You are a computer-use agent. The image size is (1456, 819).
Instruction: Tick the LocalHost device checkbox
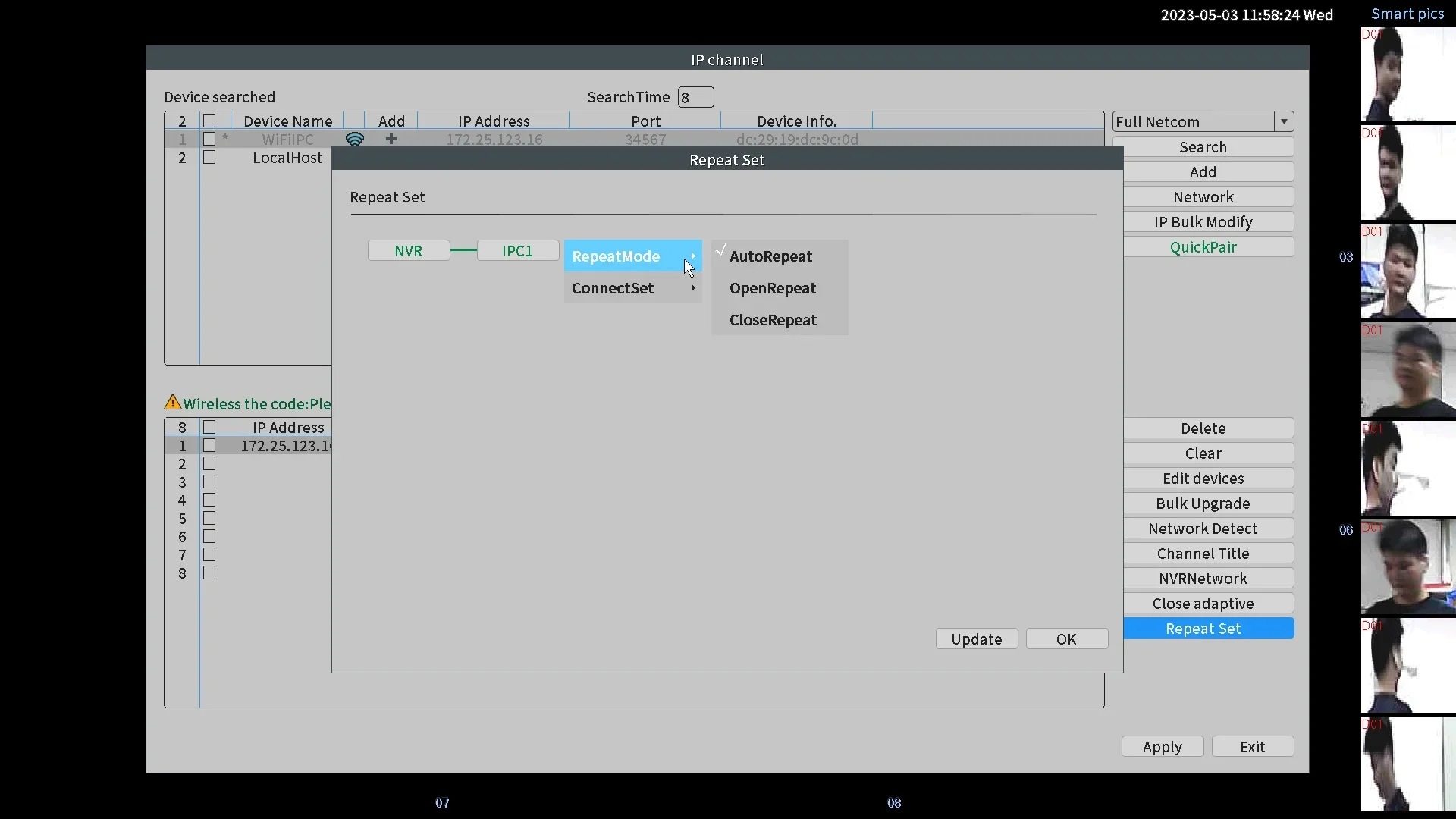209,158
